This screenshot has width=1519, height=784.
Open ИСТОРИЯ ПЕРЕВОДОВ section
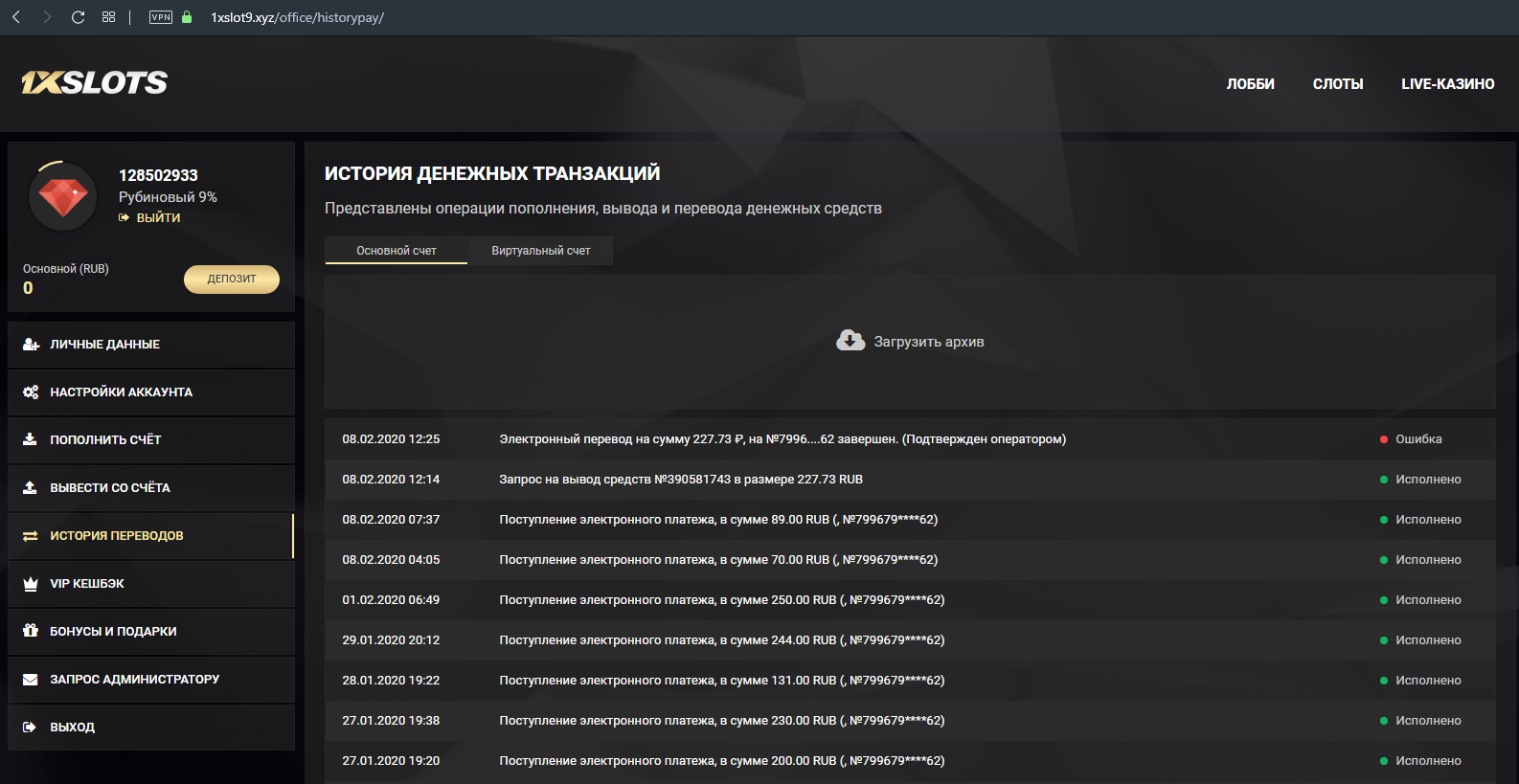click(151, 536)
